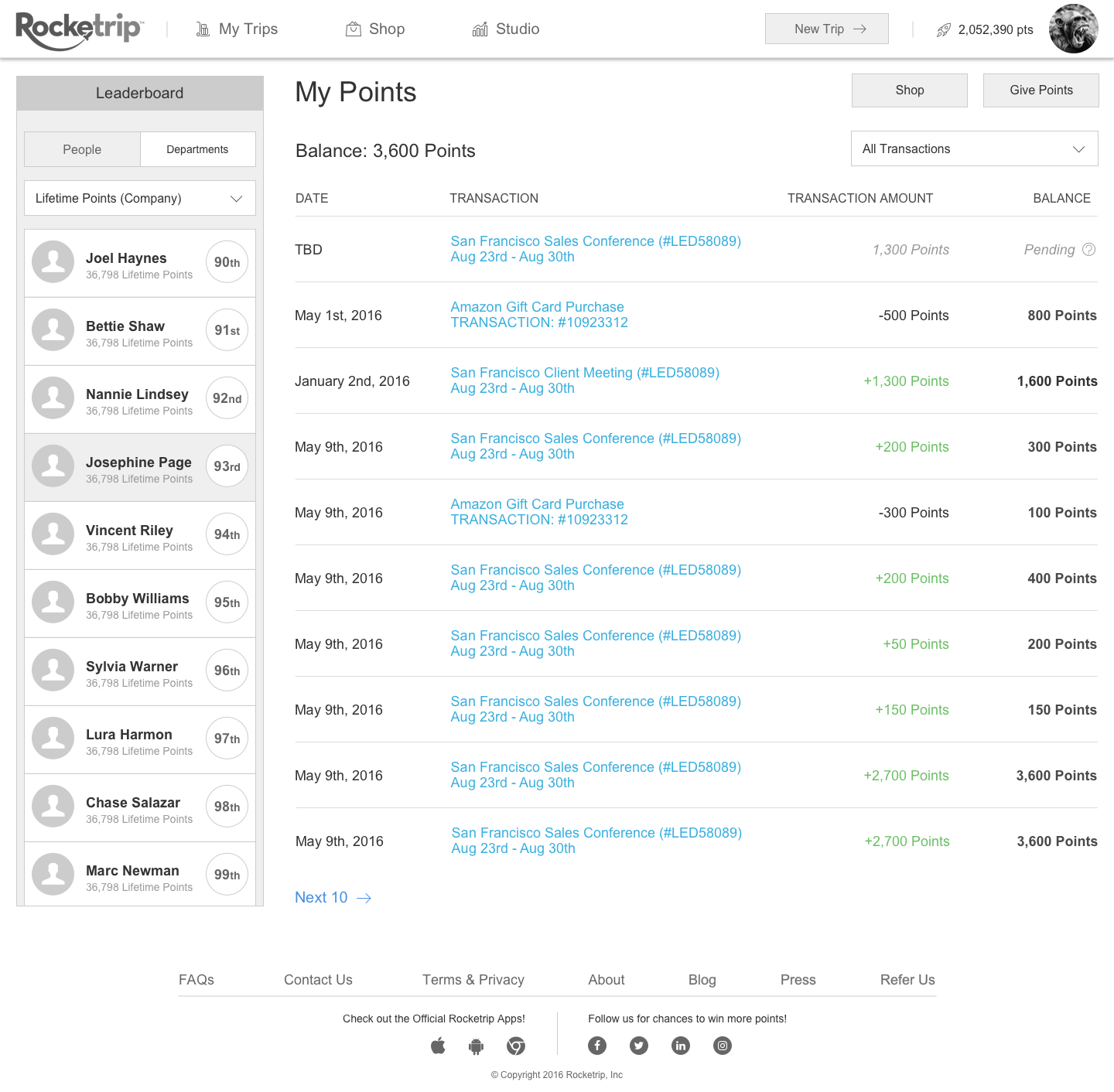Click the LinkedIn social icon
The image size is (1114, 1092).
pos(681,1046)
